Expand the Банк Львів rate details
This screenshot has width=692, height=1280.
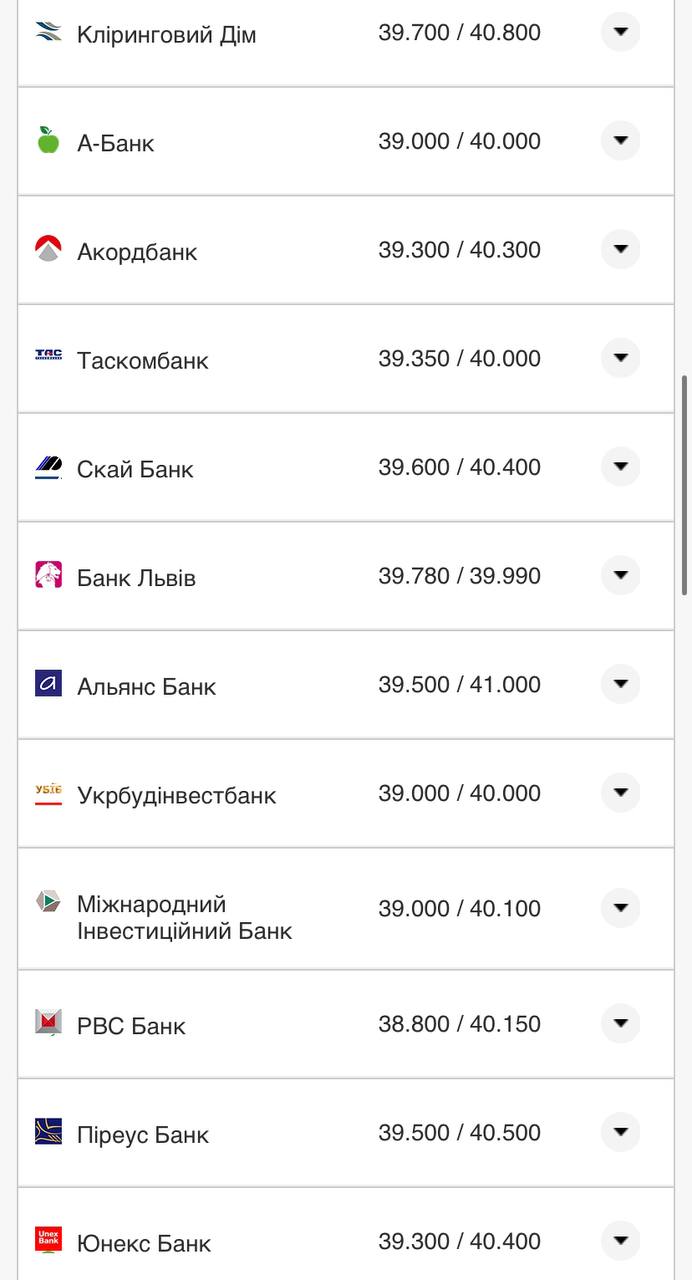pos(620,575)
